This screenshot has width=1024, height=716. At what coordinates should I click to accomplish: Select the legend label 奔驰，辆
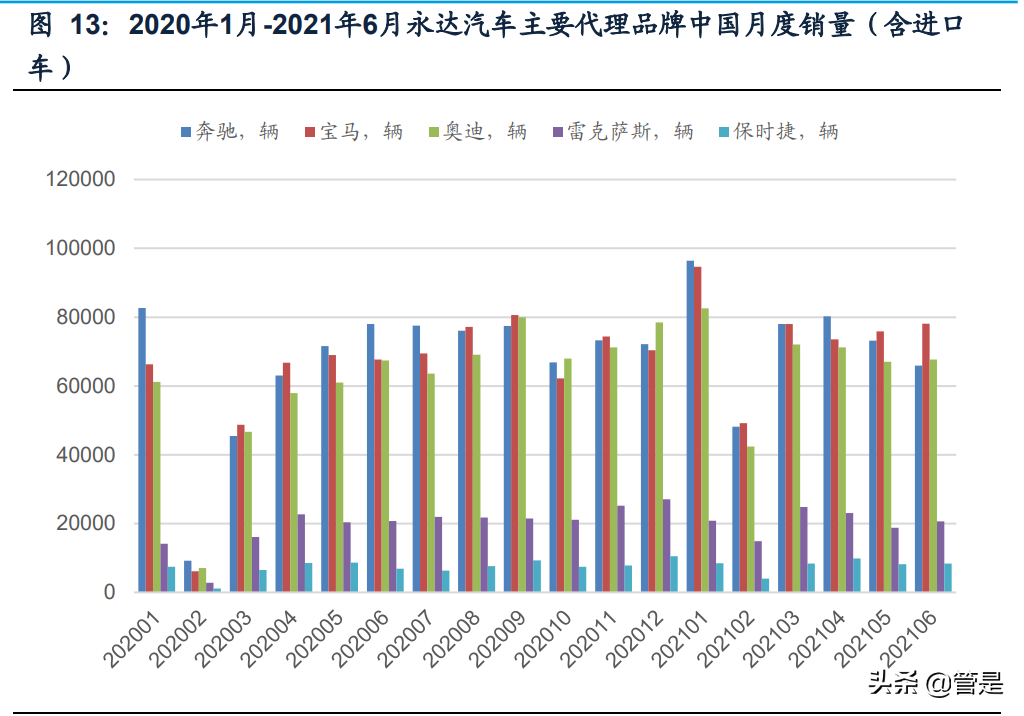click(237, 132)
